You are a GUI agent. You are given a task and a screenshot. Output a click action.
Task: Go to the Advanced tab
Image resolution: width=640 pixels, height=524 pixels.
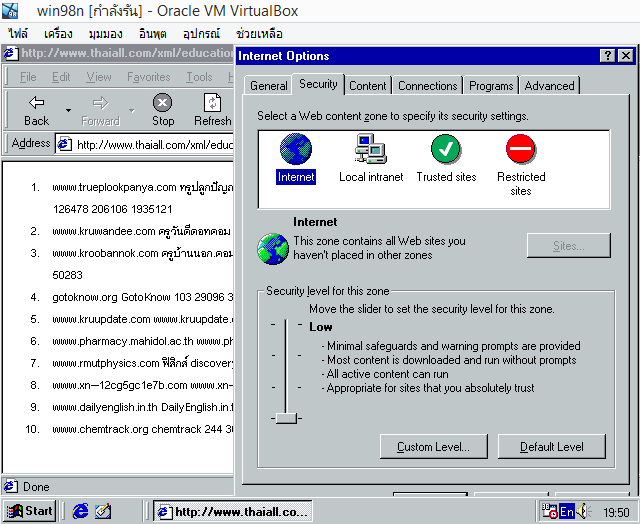[x=549, y=86]
